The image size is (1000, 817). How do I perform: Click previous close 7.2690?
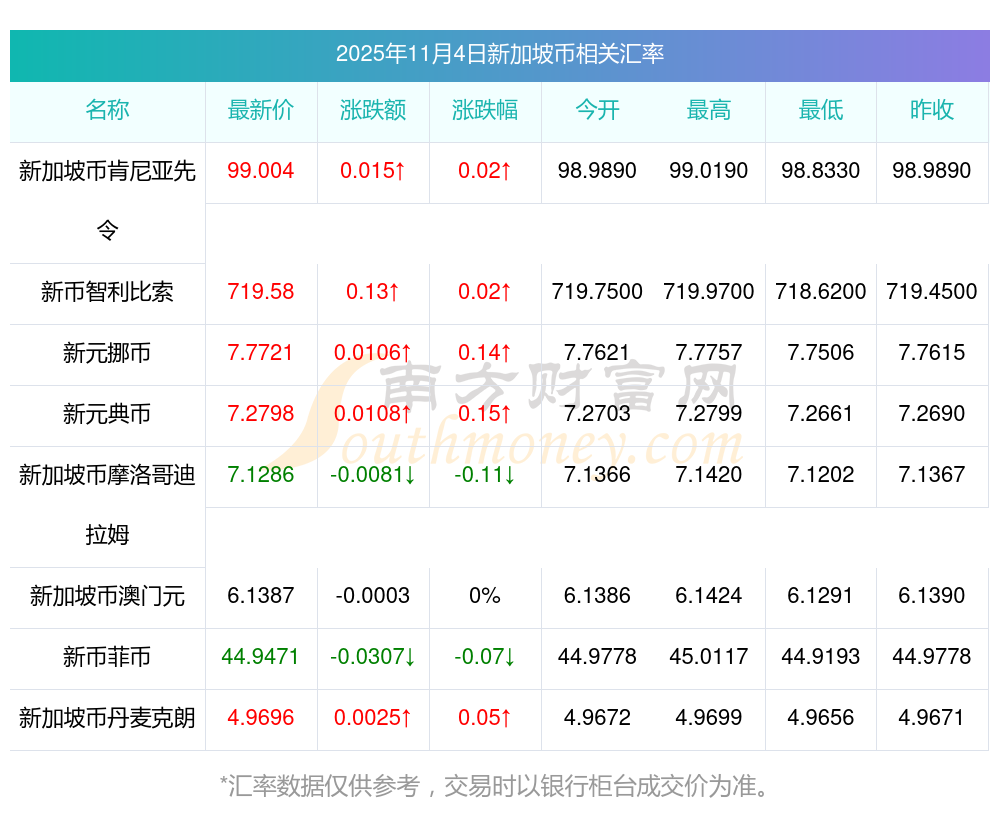(x=932, y=413)
